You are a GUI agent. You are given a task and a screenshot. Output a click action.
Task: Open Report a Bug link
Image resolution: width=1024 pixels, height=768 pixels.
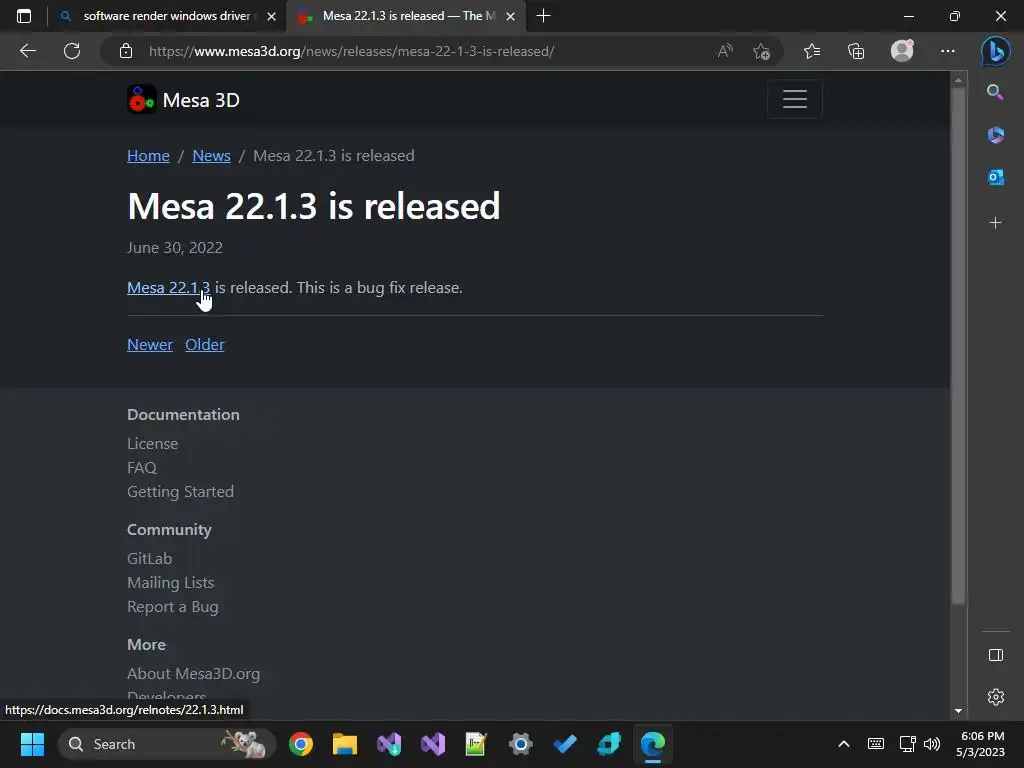pyautogui.click(x=172, y=607)
